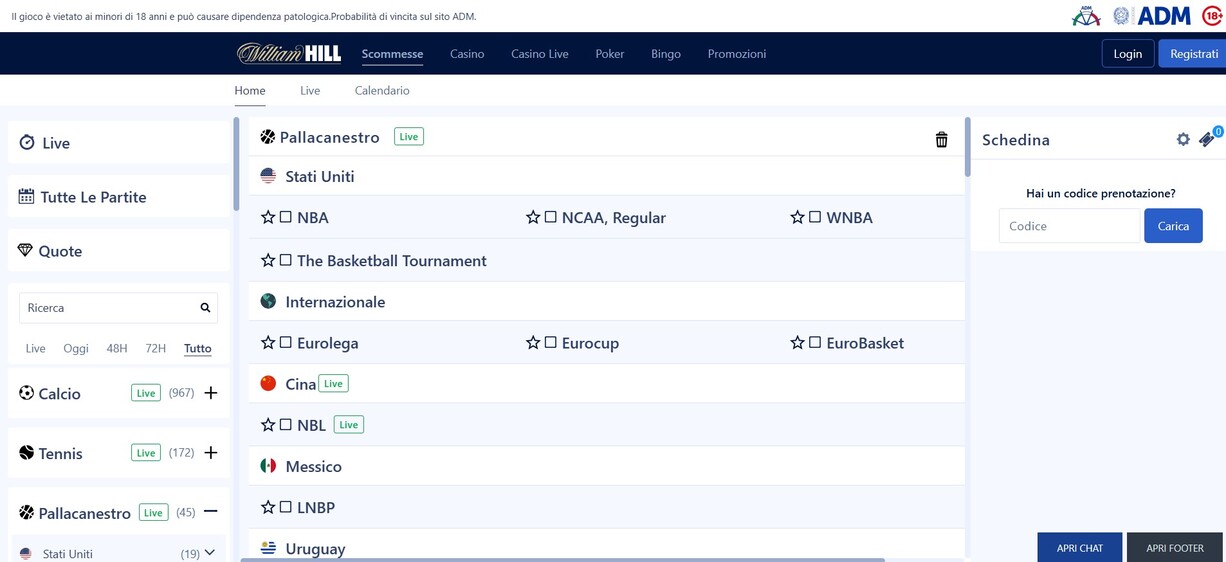Star the EuroBasket competition

(798, 343)
